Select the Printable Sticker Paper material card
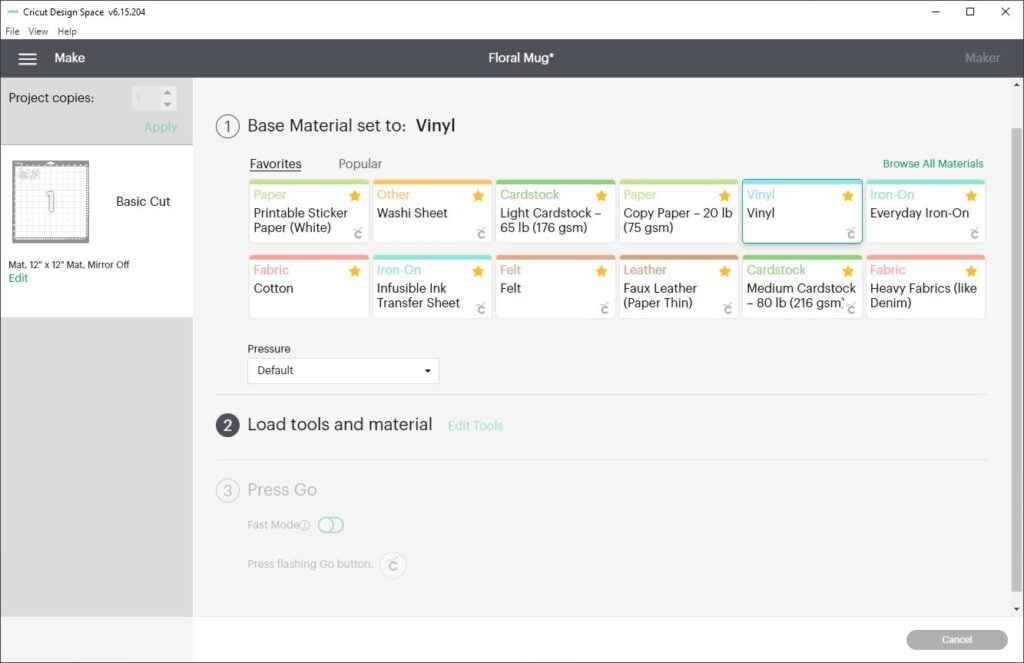Image resolution: width=1024 pixels, height=663 pixels. coord(309,212)
